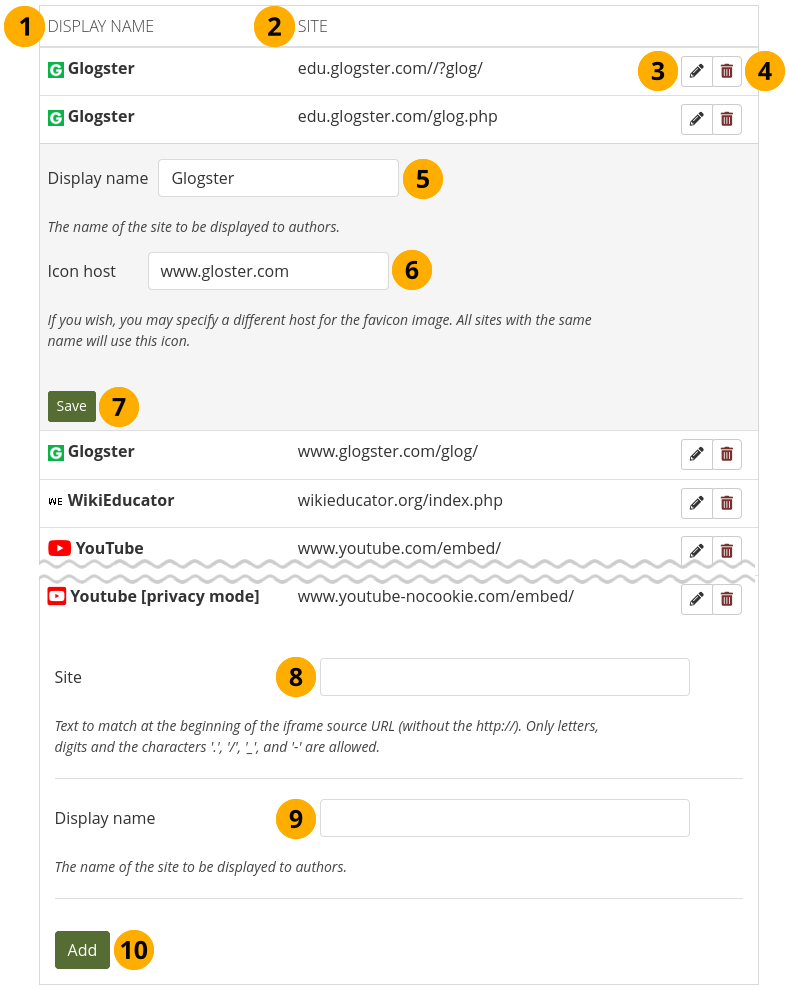
Task: Click the Glogster Display name field
Action: point(278,179)
